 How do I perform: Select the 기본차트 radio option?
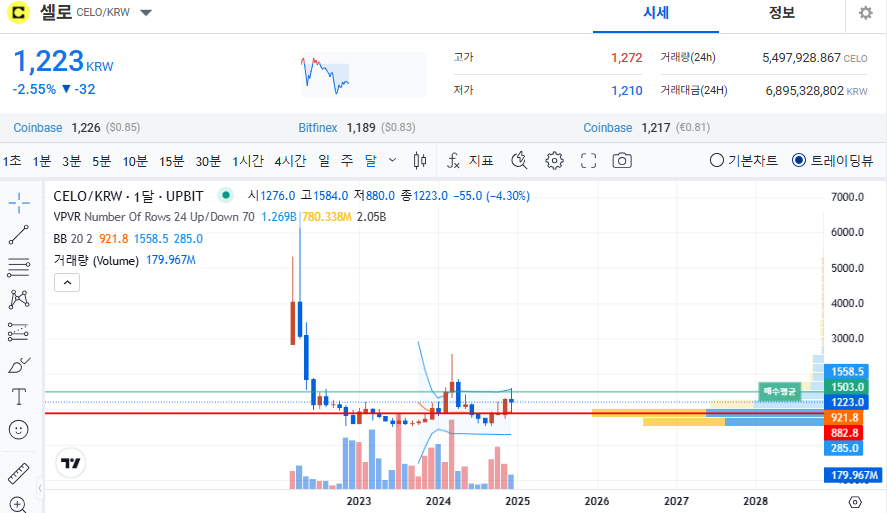[743, 161]
